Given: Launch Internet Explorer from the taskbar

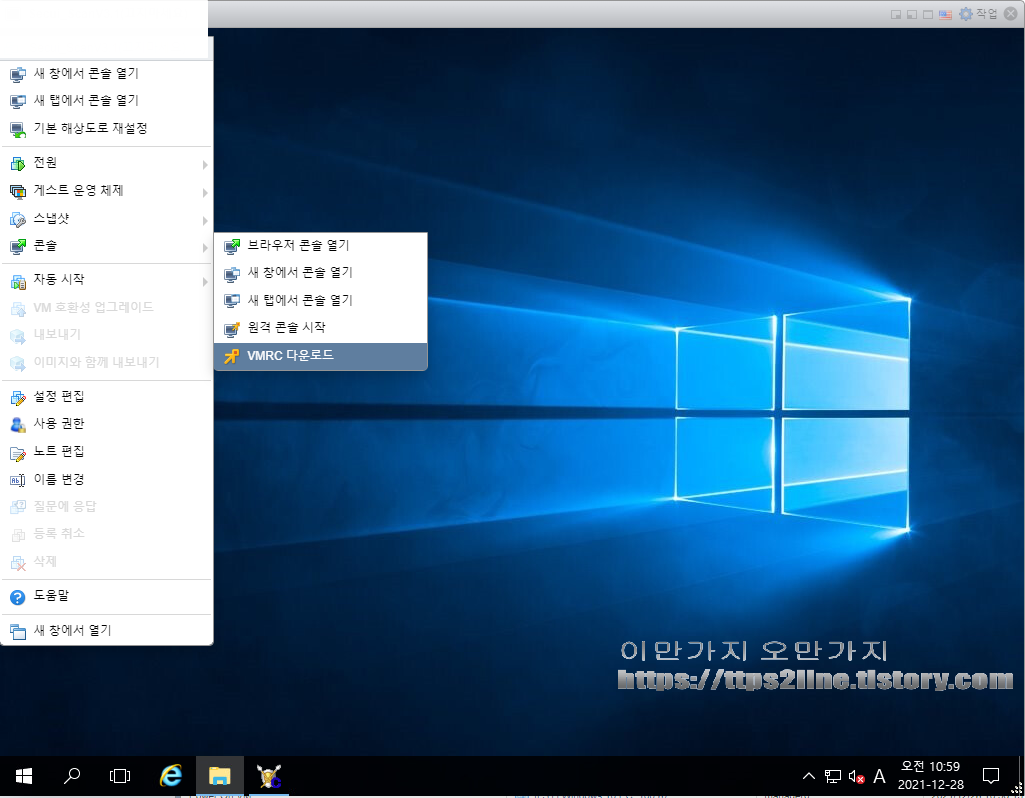Looking at the screenshot, I should [x=171, y=776].
